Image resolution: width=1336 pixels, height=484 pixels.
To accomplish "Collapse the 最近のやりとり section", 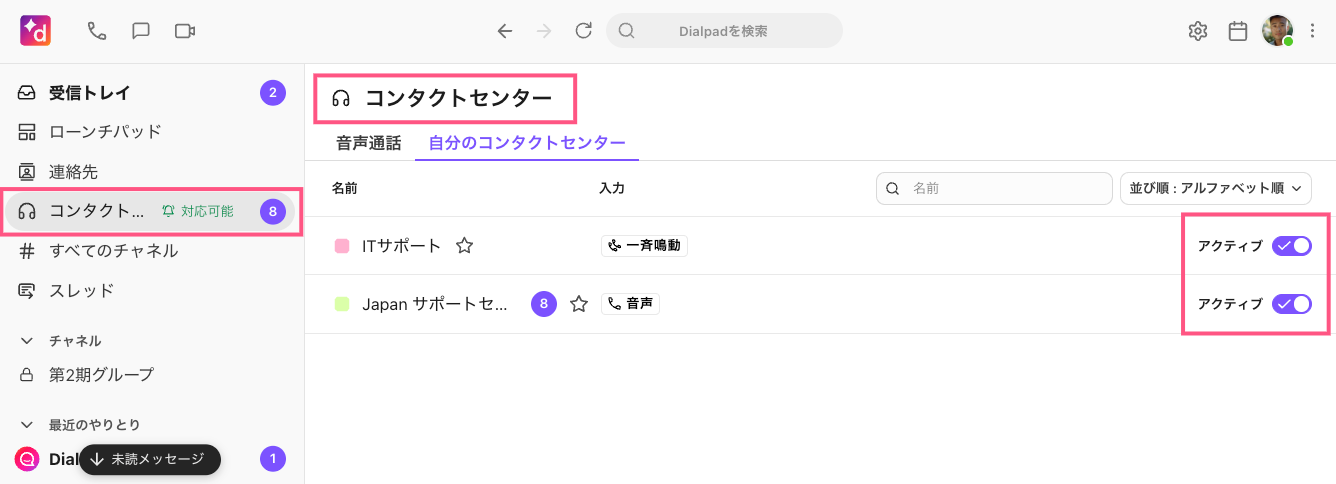I will (27, 425).
